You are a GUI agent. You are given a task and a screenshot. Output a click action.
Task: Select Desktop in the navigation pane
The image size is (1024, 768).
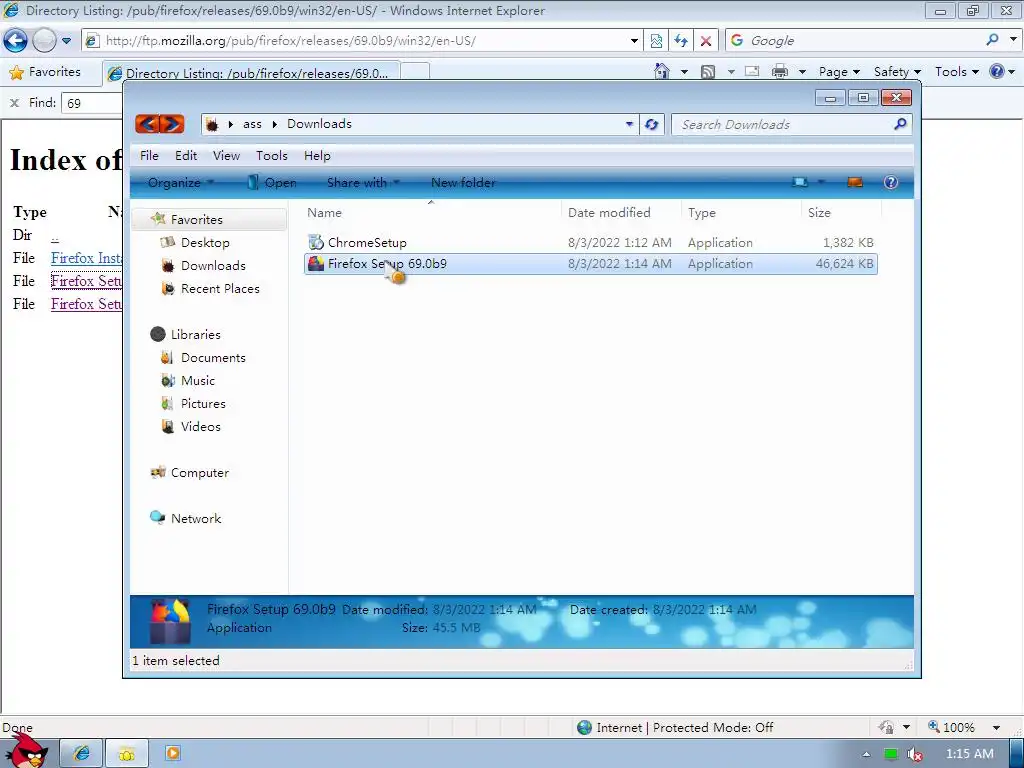click(x=205, y=242)
